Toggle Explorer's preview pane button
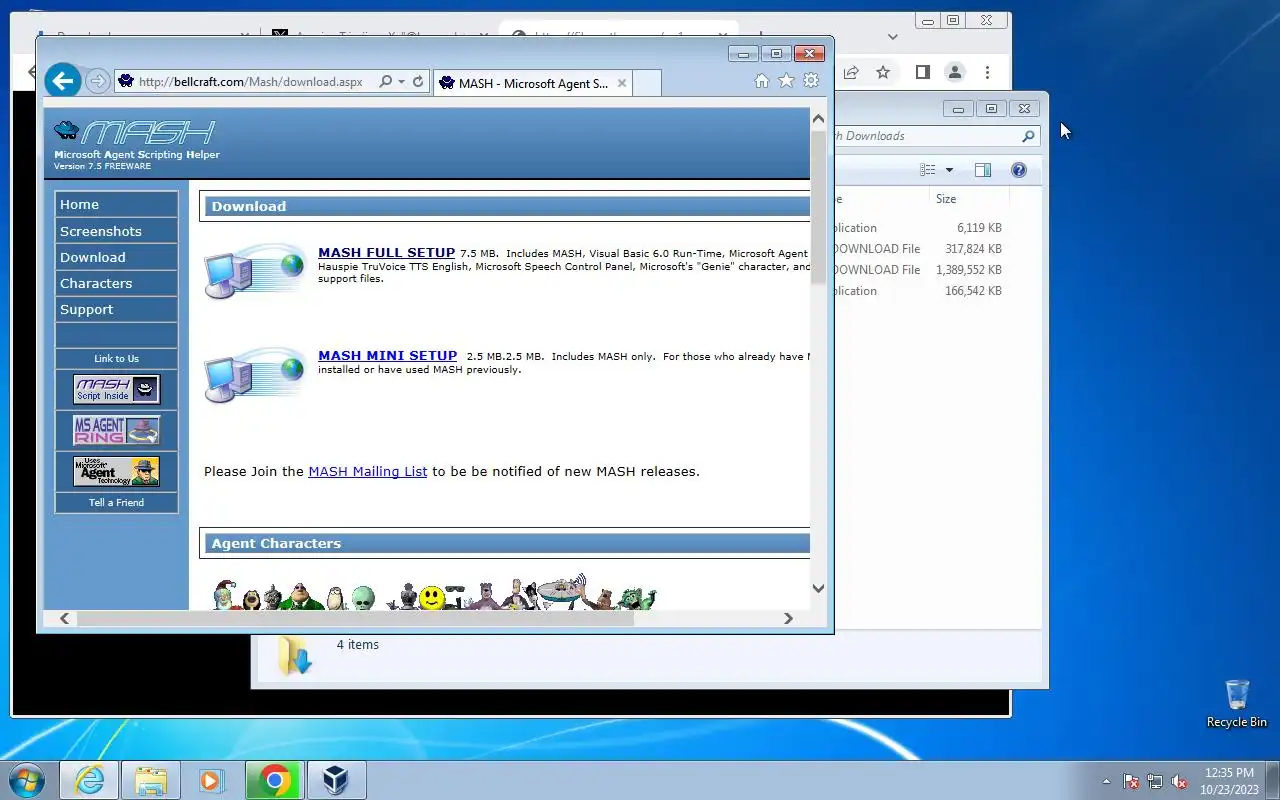Screen dimensions: 1280x800 [x=983, y=170]
